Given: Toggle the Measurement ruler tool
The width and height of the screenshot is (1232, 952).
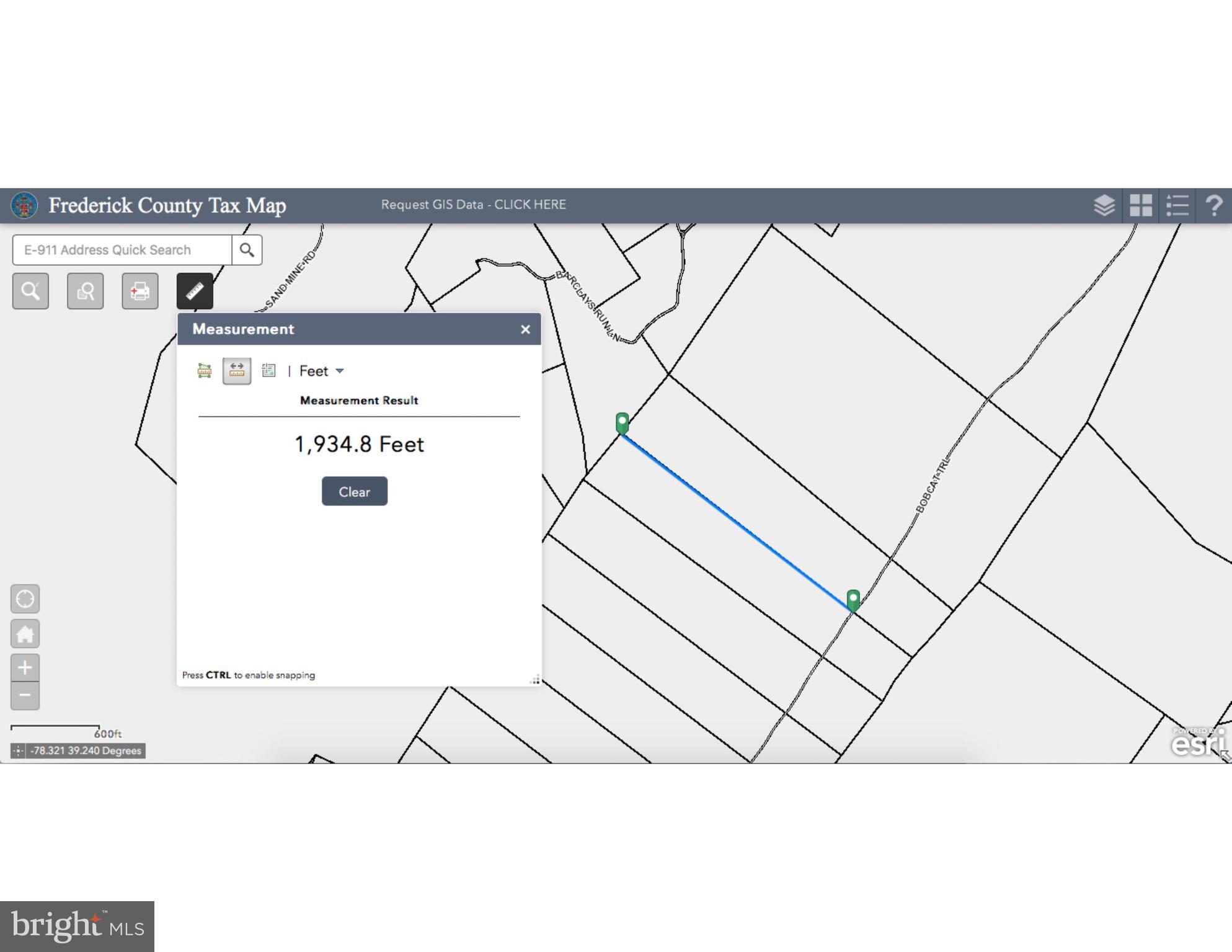Looking at the screenshot, I should 195,291.
